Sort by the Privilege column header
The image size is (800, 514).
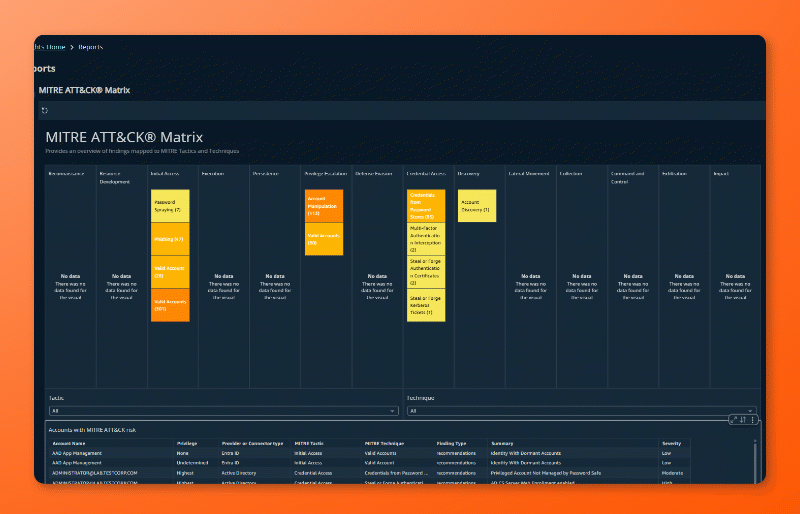tap(187, 444)
